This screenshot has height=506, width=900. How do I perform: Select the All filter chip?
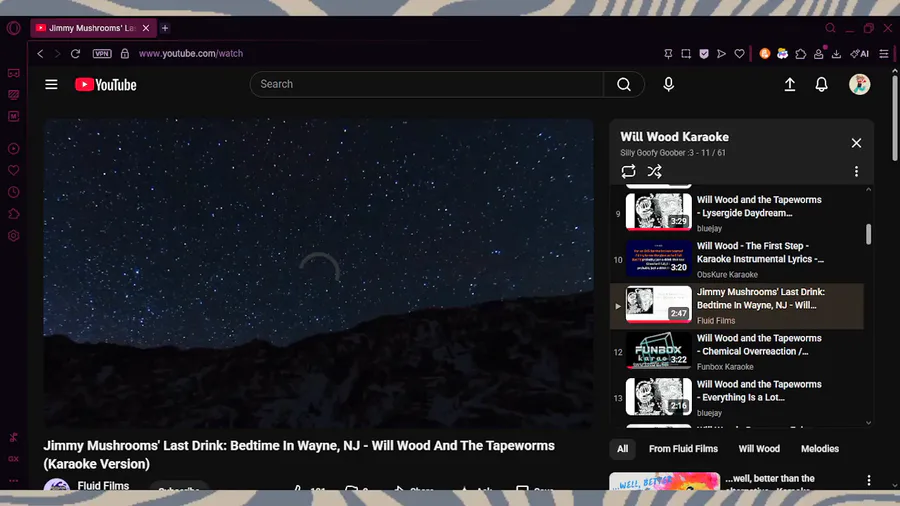(x=622, y=449)
